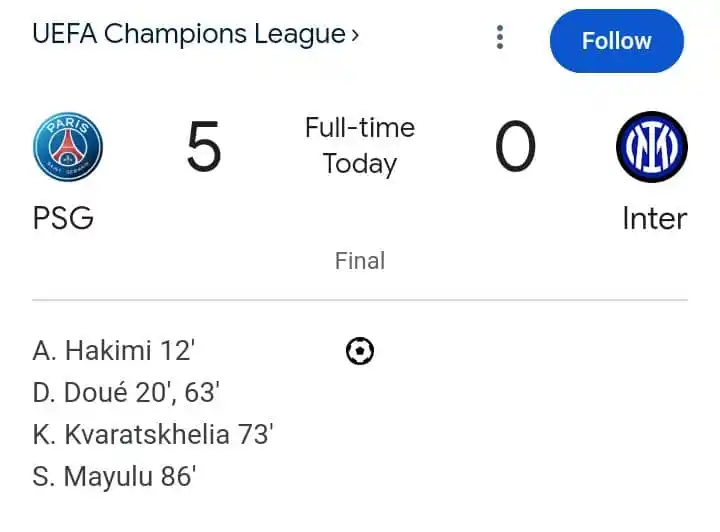Select scorer D. Doué 20', 63'
720x532 pixels.
[126, 393]
